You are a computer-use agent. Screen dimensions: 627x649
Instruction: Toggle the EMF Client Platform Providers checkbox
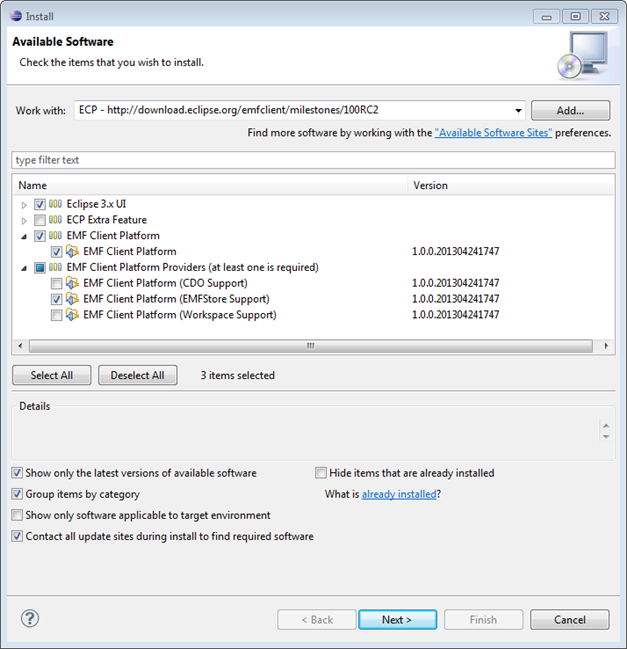pyautogui.click(x=40, y=268)
